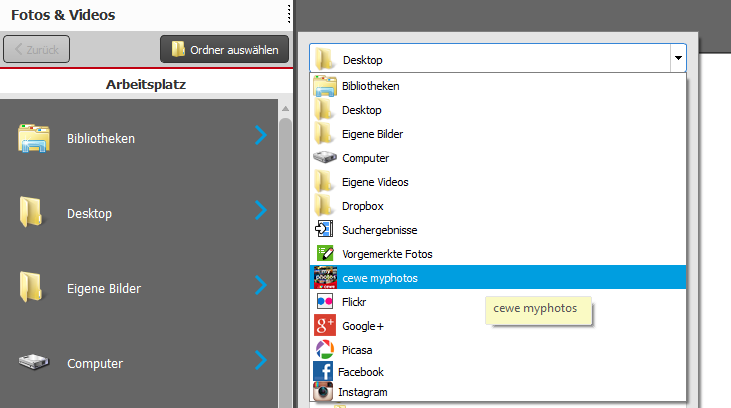Click the Facebook icon in the list
Viewport: 731px width, 408px height.
323,372
